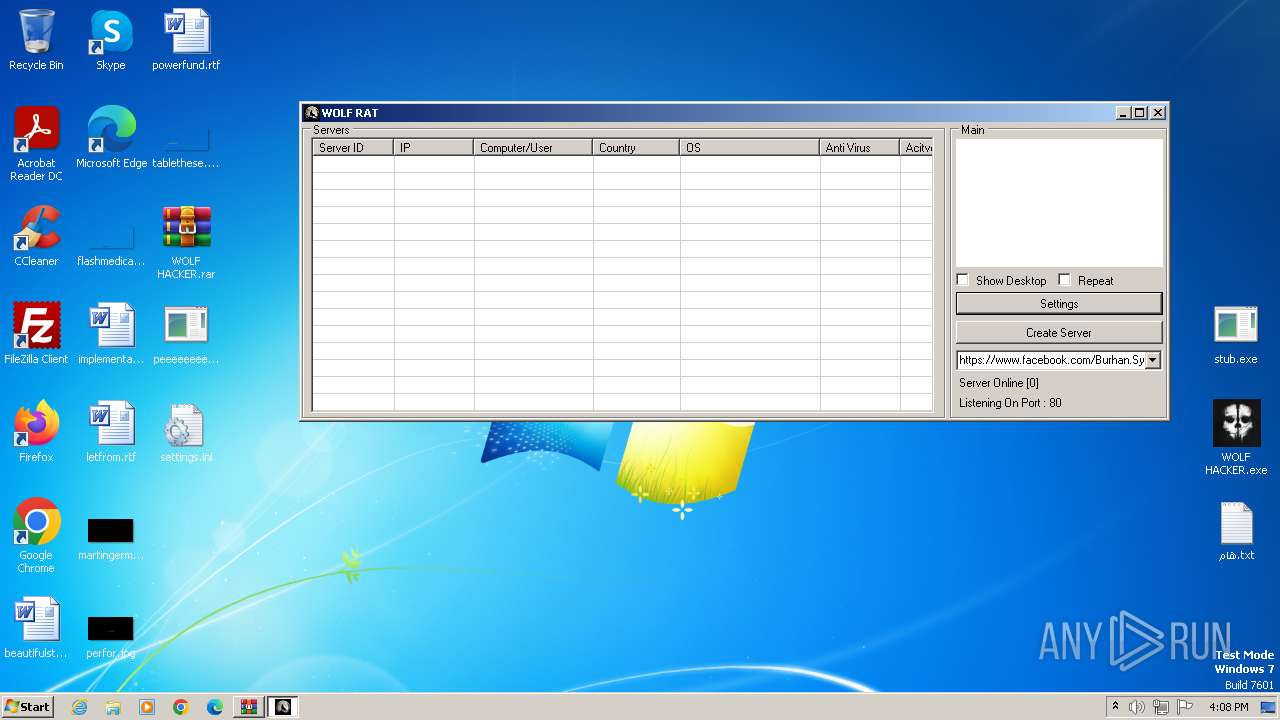Click the Create Server button
Viewport: 1280px width, 720px height.
(x=1059, y=332)
